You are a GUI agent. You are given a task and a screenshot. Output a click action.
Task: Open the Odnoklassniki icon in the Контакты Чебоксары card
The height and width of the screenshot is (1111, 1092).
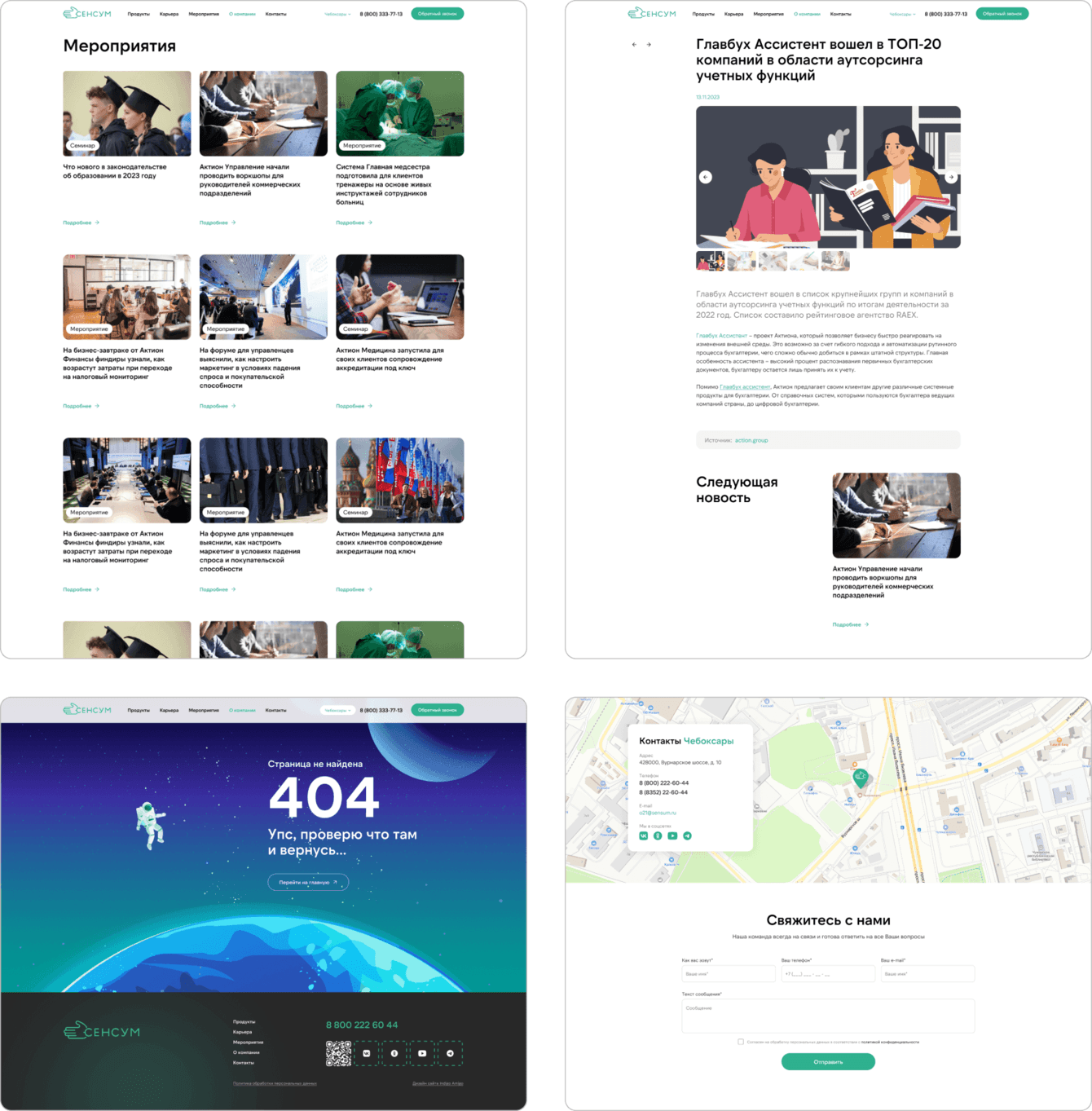click(658, 835)
